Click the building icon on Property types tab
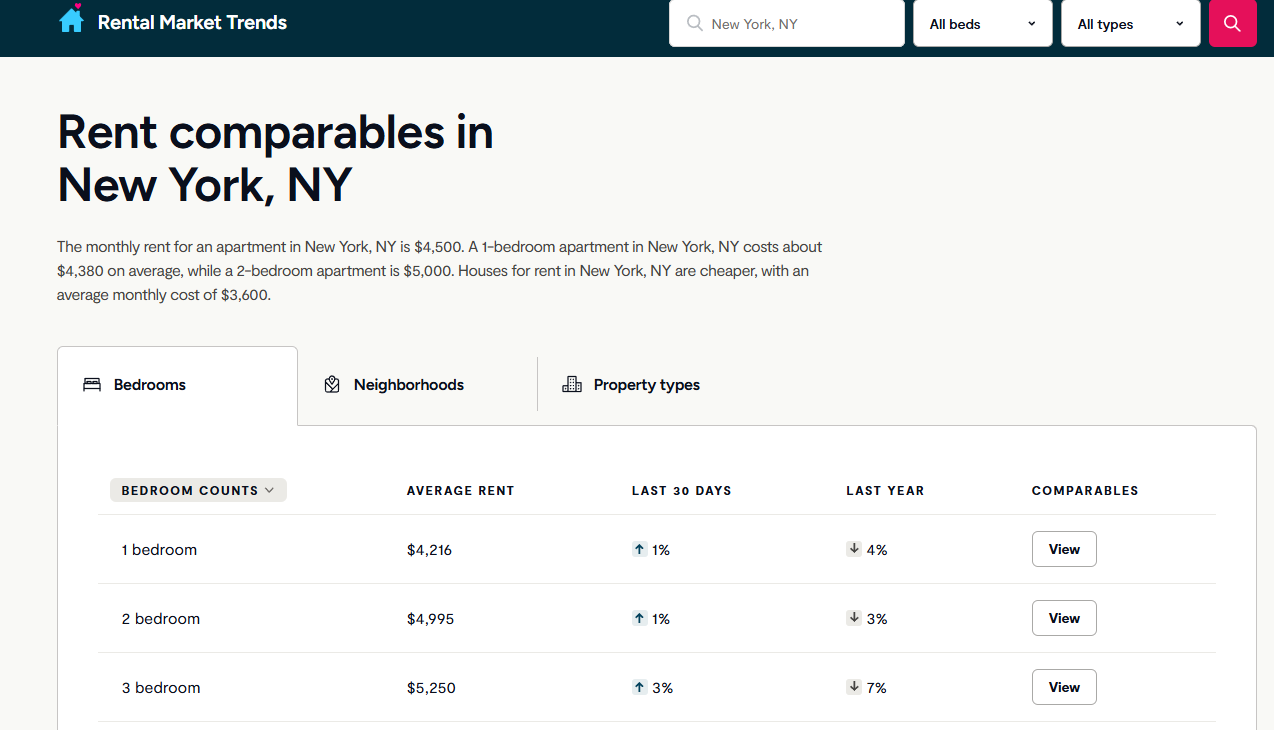The image size is (1274, 730). pyautogui.click(x=572, y=385)
